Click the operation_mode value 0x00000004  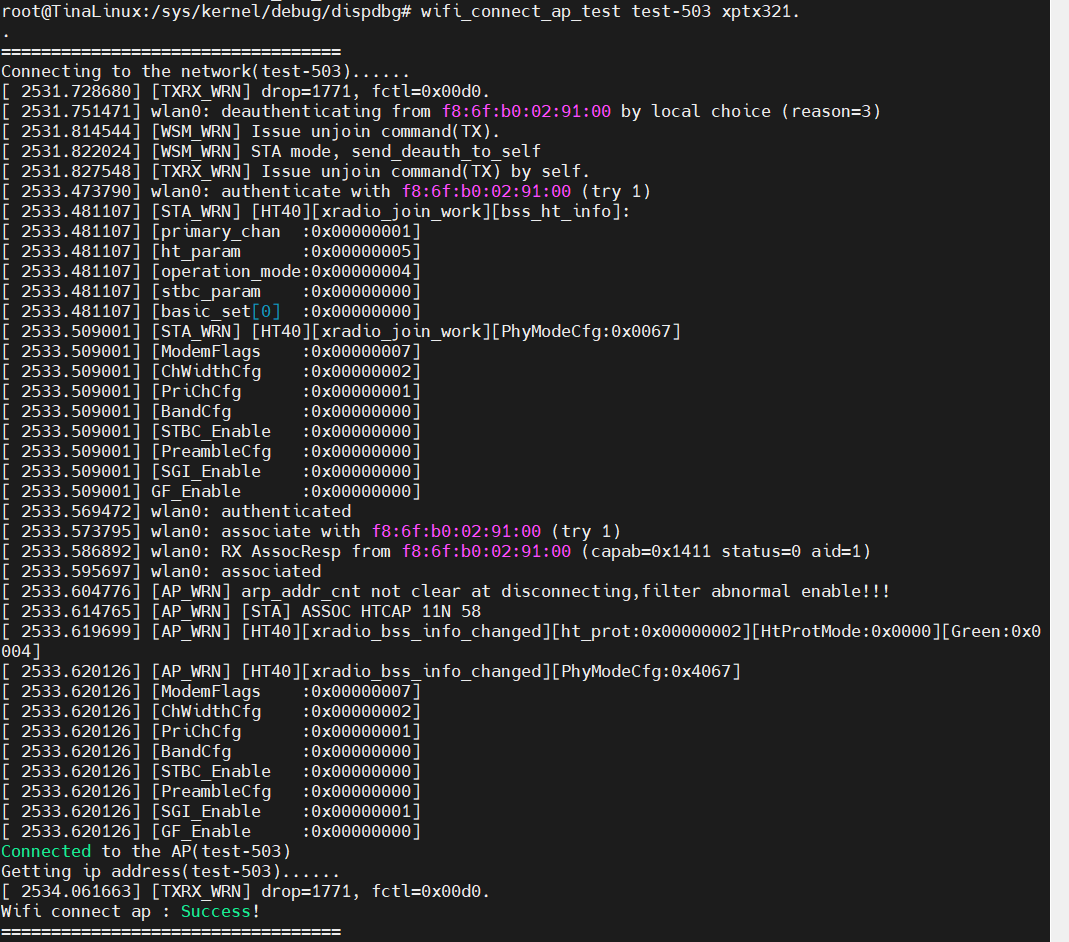(361, 271)
